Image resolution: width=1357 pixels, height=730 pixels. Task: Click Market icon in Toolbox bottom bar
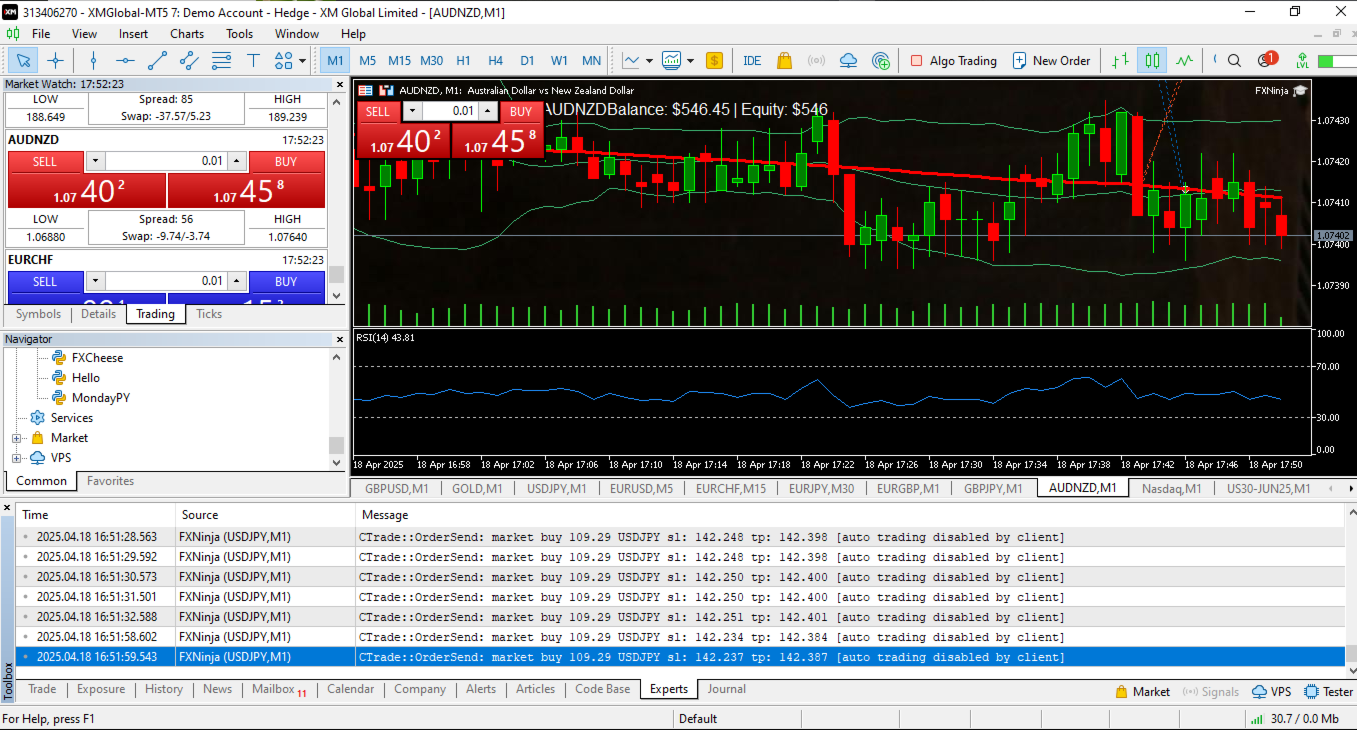point(1143,691)
